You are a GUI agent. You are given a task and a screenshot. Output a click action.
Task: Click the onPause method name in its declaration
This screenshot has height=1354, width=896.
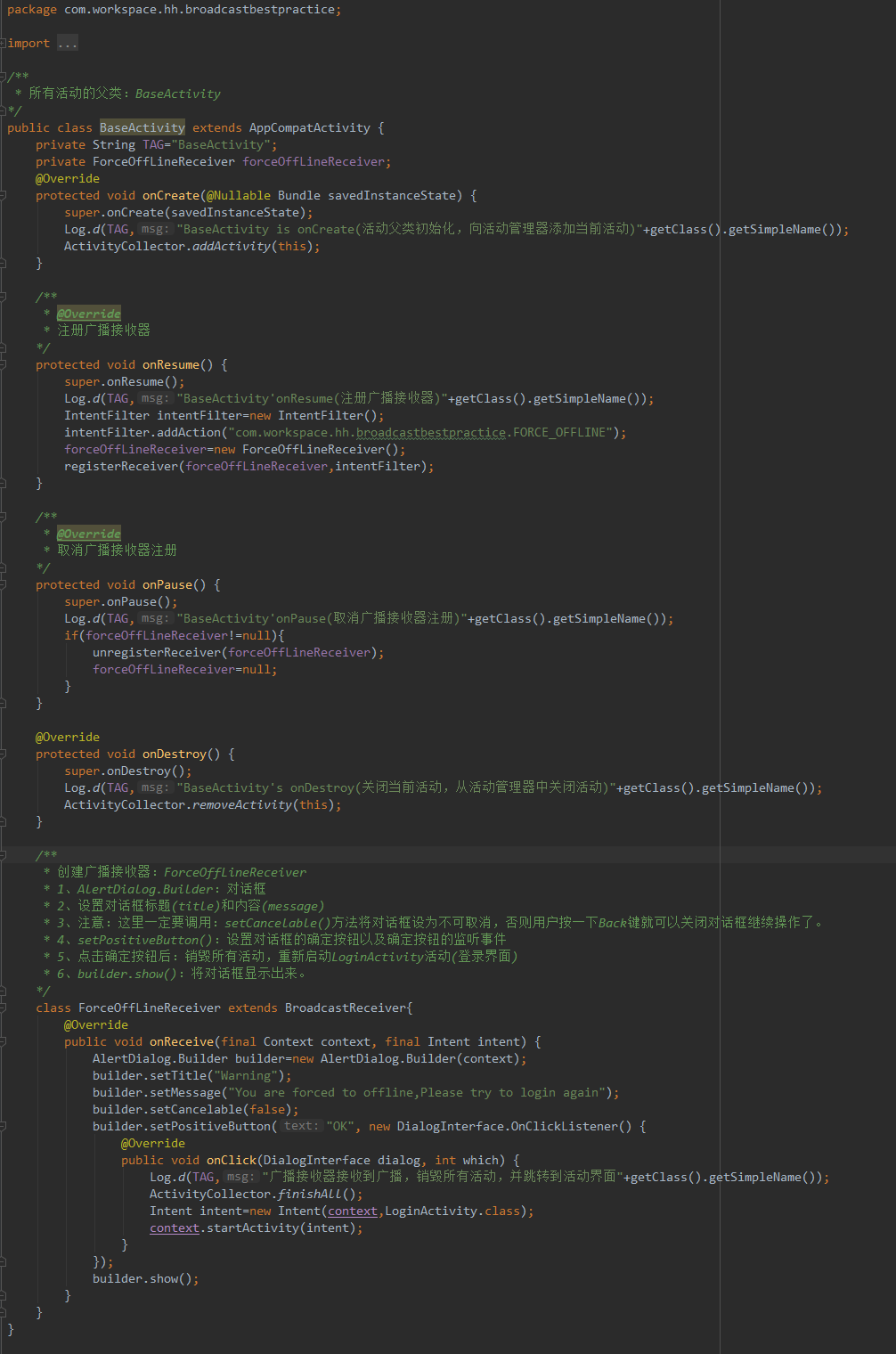tap(167, 584)
